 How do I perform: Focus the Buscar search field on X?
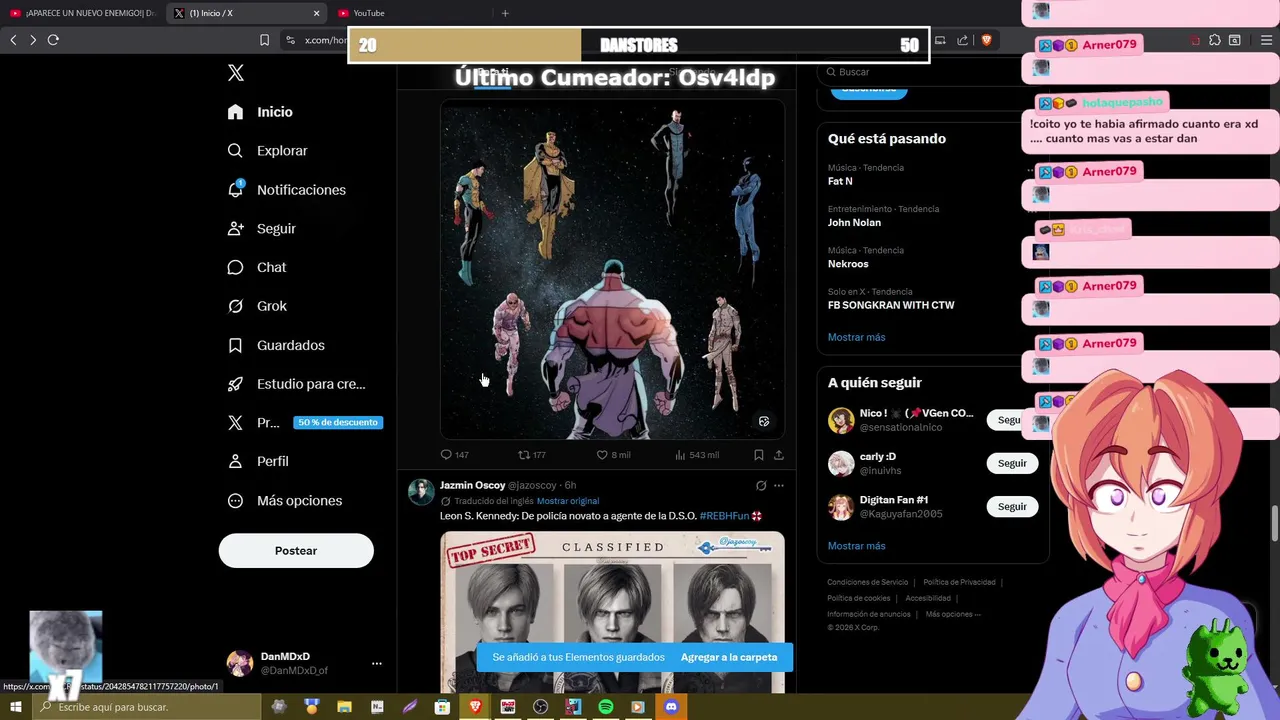tap(920, 72)
